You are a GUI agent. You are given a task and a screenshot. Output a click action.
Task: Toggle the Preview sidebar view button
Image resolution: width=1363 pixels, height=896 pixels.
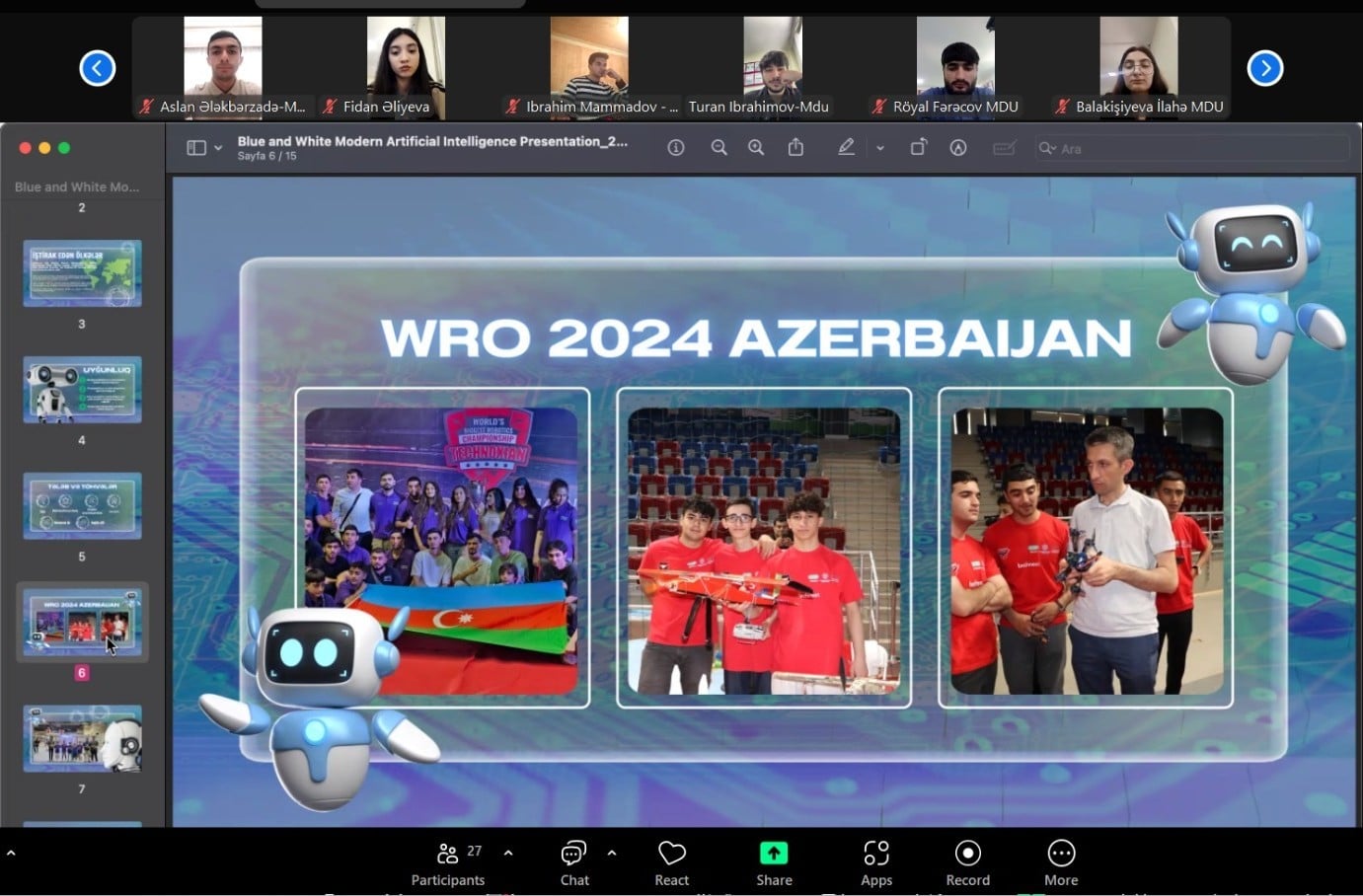[x=196, y=148]
